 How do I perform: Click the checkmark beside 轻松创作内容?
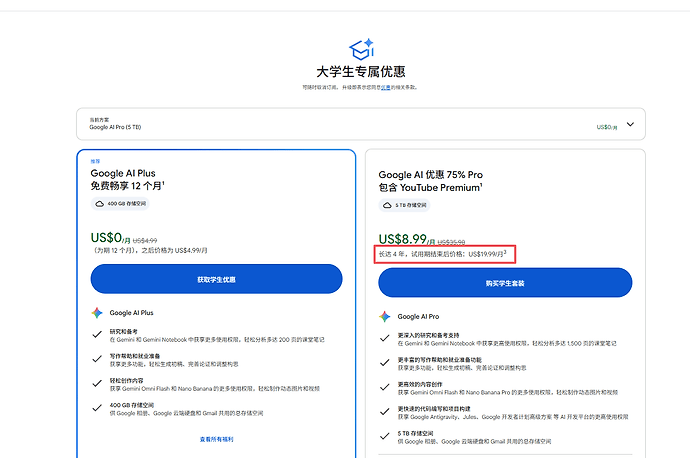(97, 384)
